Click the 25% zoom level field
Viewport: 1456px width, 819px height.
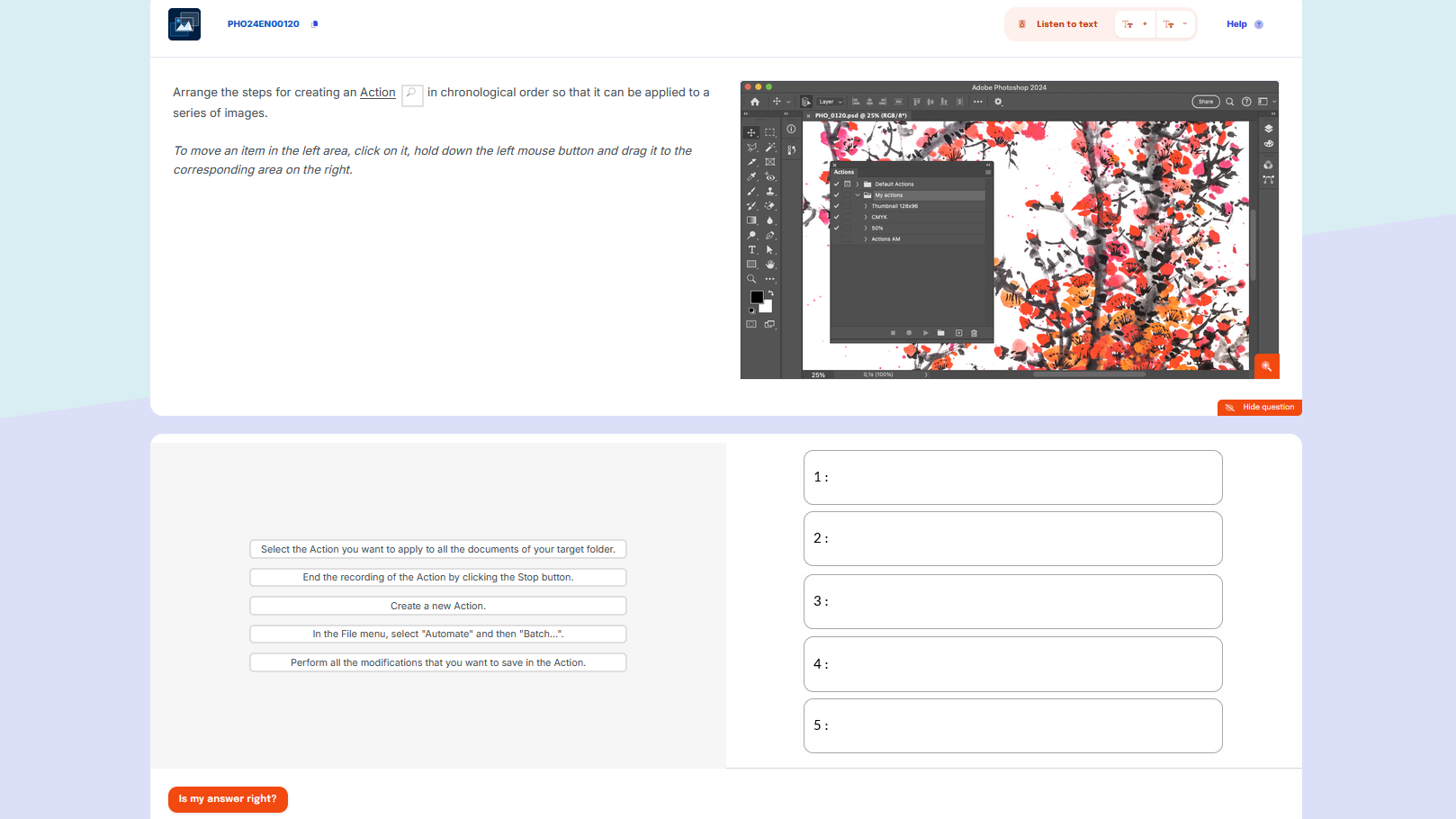coord(818,374)
